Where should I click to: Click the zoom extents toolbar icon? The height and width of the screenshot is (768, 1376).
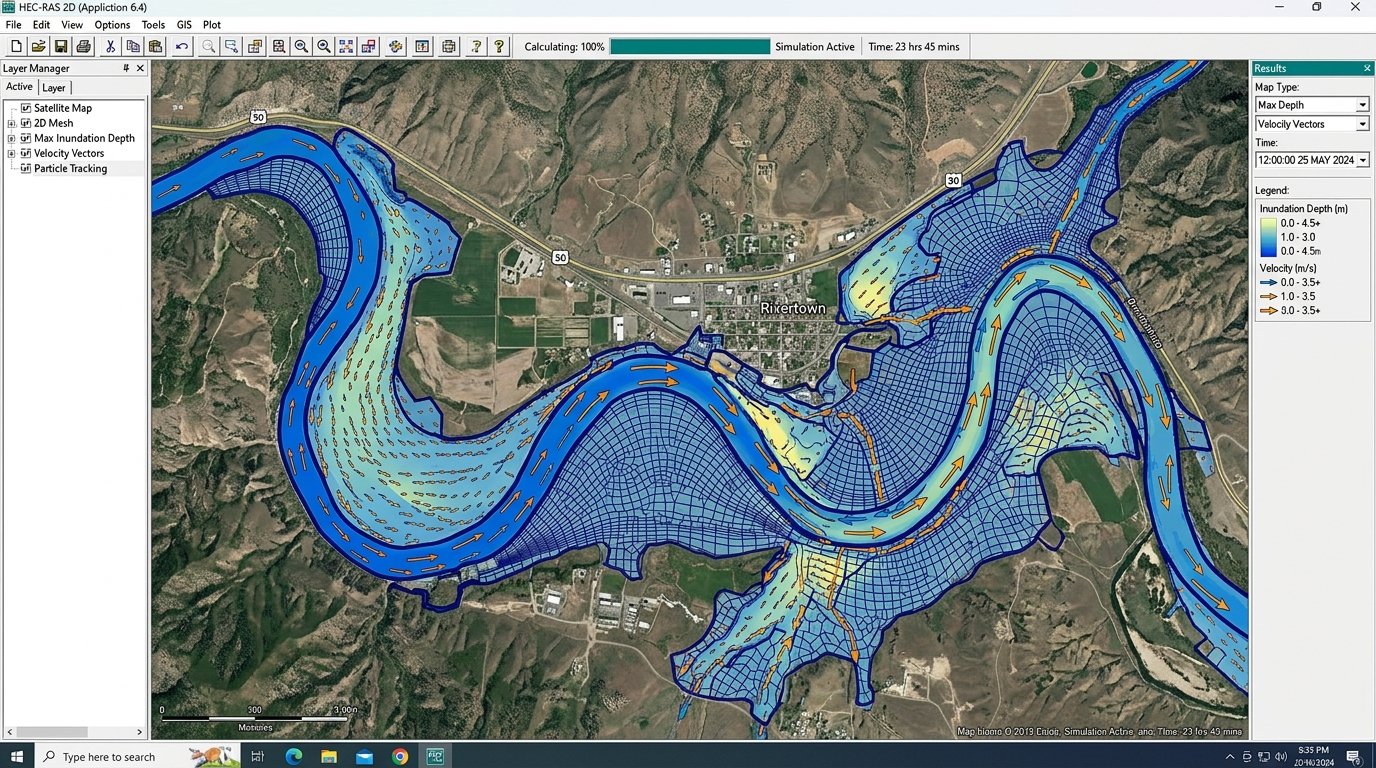coord(278,46)
